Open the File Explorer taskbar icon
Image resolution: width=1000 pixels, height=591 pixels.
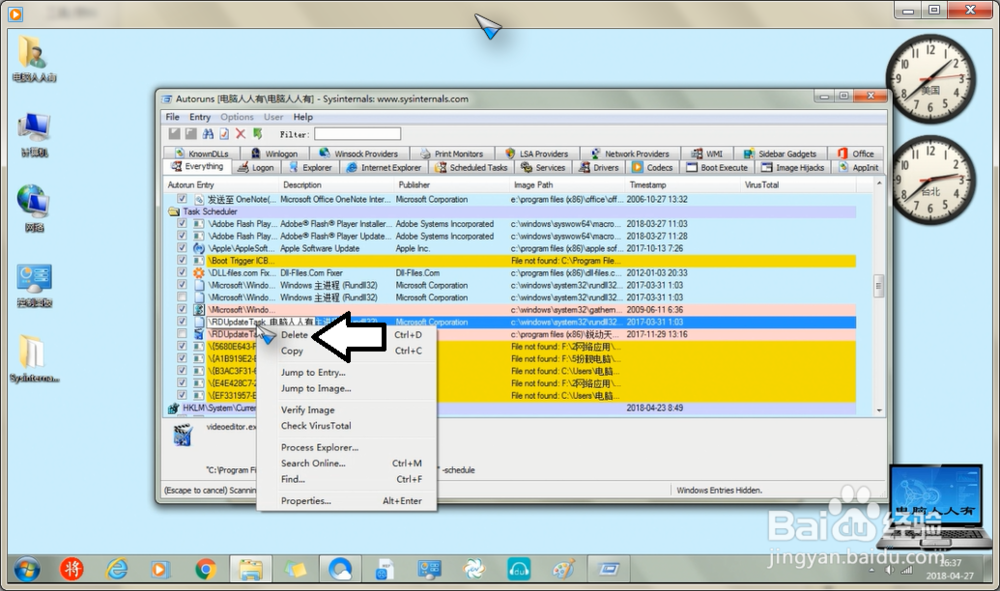click(x=251, y=569)
